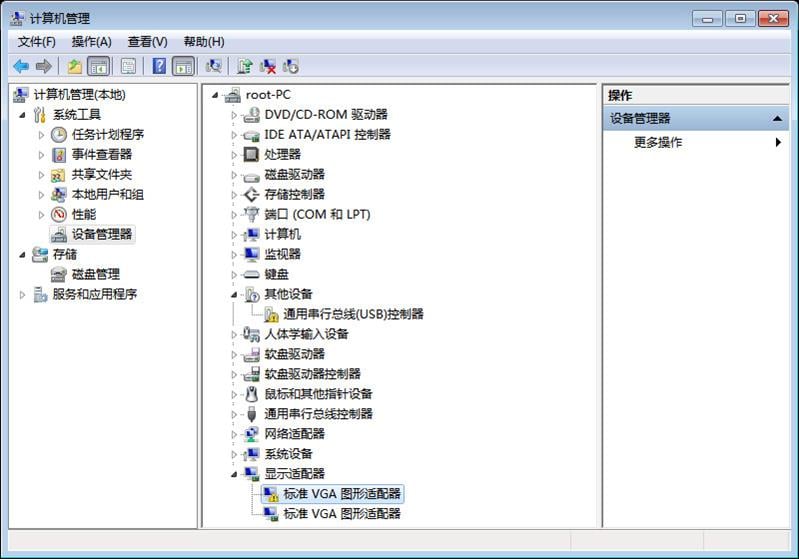Collapse the root-PC device tree
The height and width of the screenshot is (559, 799).
point(215,95)
